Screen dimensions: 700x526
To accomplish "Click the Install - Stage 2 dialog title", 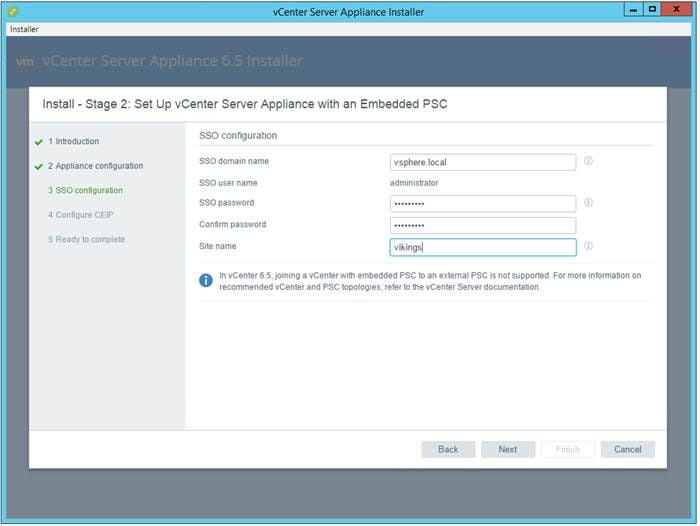I will coord(245,104).
